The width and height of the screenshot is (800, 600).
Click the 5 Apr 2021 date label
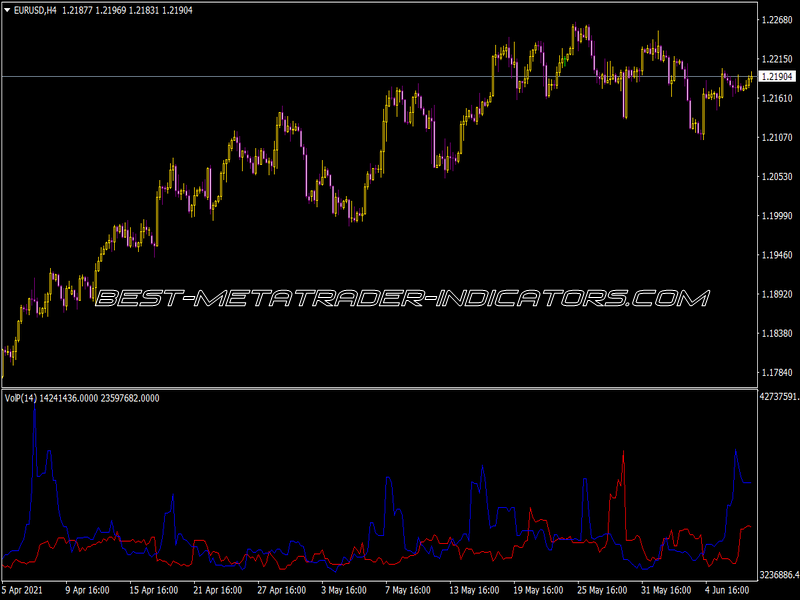click(22, 590)
